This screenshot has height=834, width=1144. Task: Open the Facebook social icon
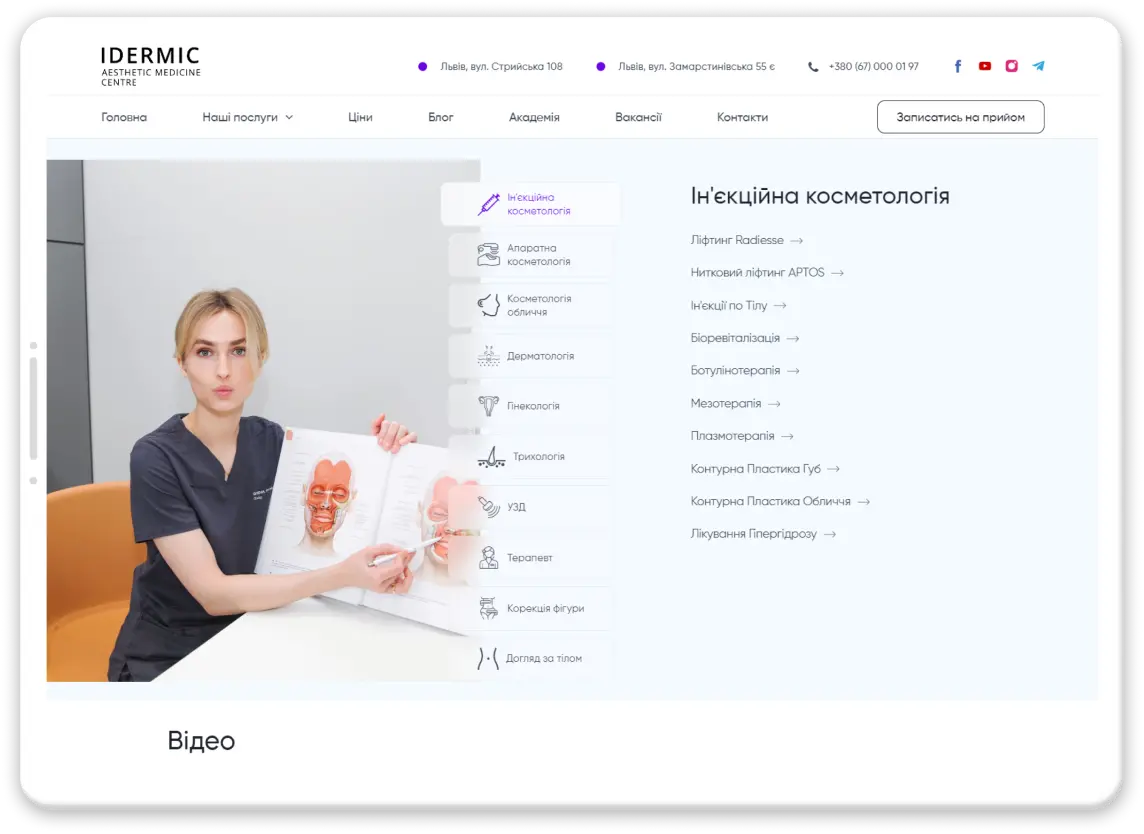pyautogui.click(x=957, y=66)
